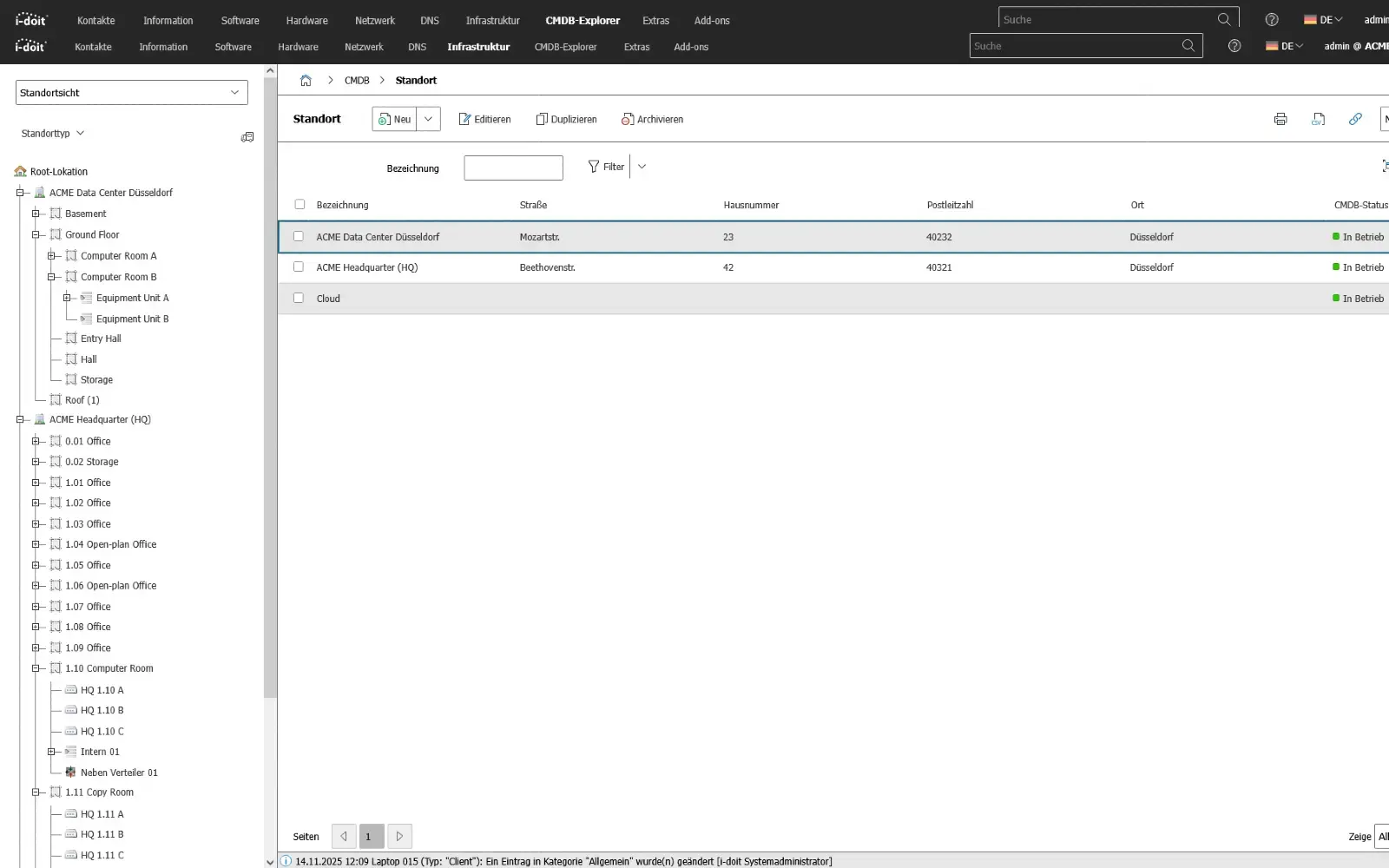1389x868 pixels.
Task: Toggle the select-all checkbox in table header
Action: (x=300, y=205)
